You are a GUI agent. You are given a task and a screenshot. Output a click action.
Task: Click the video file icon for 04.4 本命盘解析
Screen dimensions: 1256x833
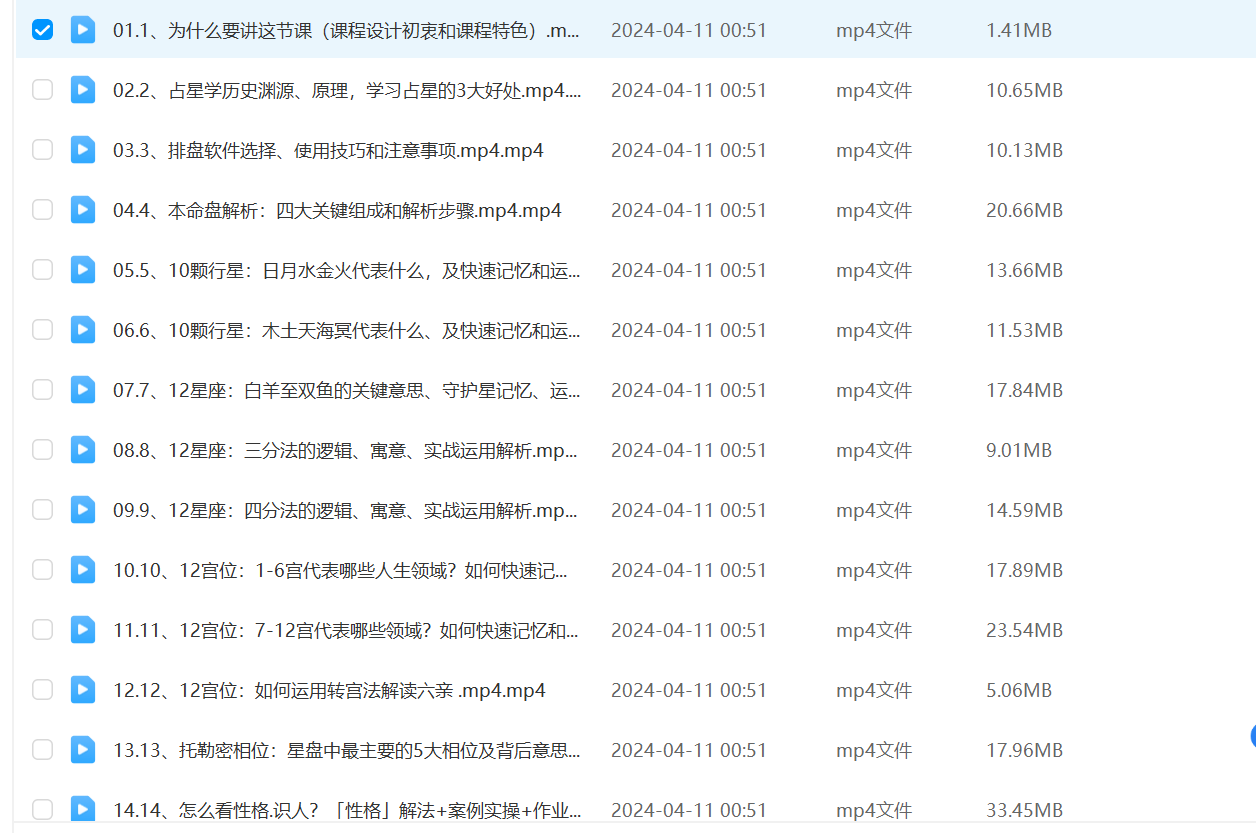pos(83,210)
